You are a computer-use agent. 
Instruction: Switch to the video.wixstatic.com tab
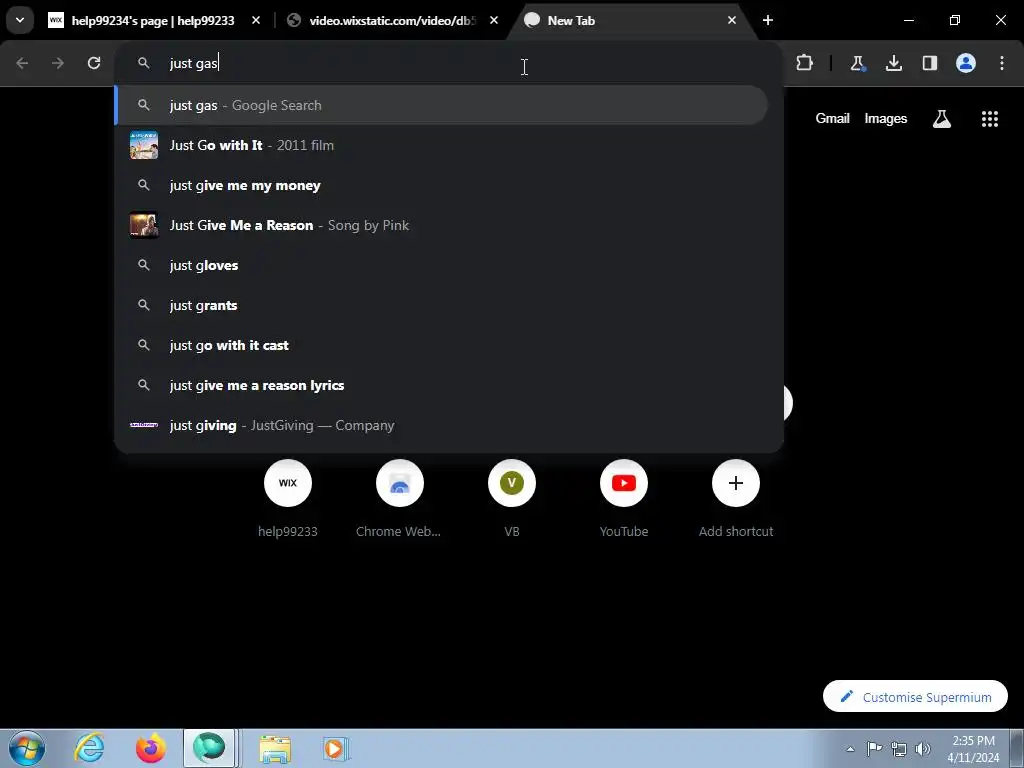point(392,21)
